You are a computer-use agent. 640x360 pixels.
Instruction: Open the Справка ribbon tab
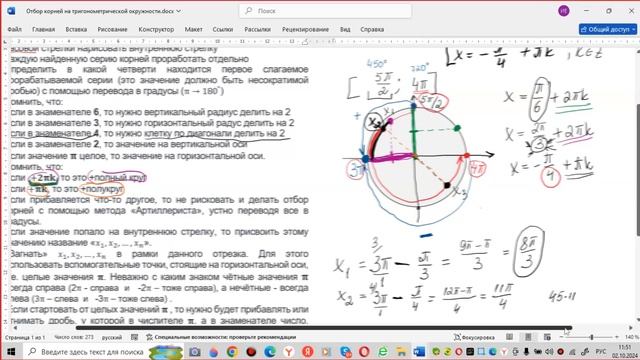coord(372,29)
